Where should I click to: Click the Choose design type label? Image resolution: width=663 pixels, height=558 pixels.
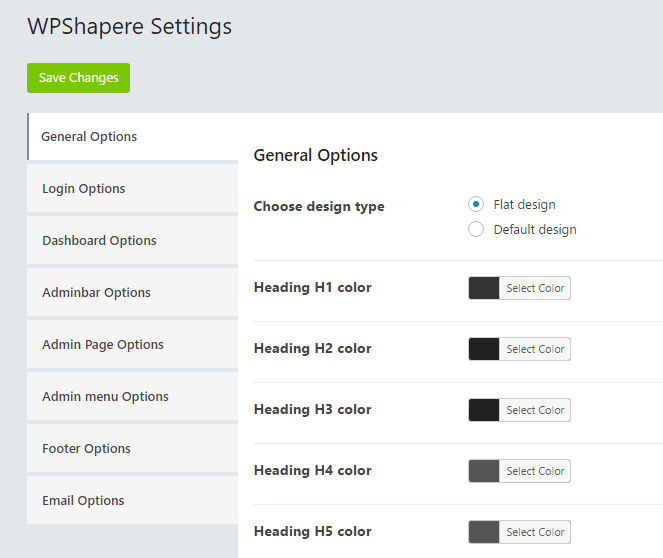click(x=319, y=207)
